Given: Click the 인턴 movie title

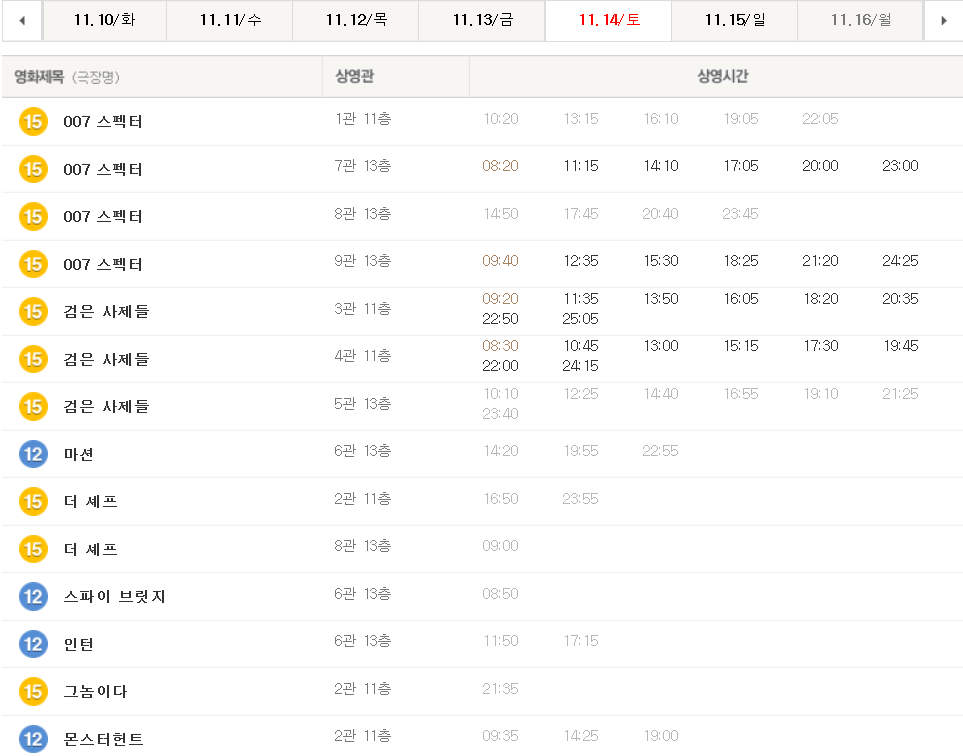Looking at the screenshot, I should click(79, 644).
